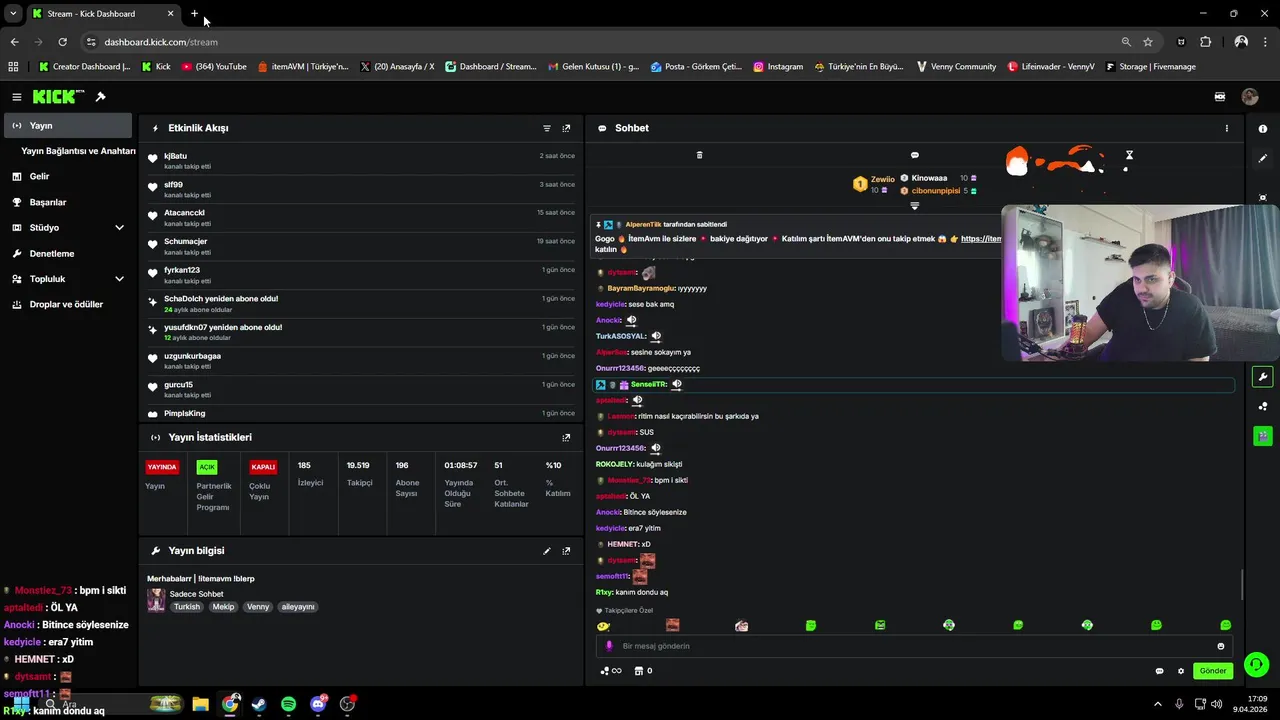The width and height of the screenshot is (1280, 720).
Task: Select SchaDolch yeniden abone oldu row
Action: click(x=361, y=304)
